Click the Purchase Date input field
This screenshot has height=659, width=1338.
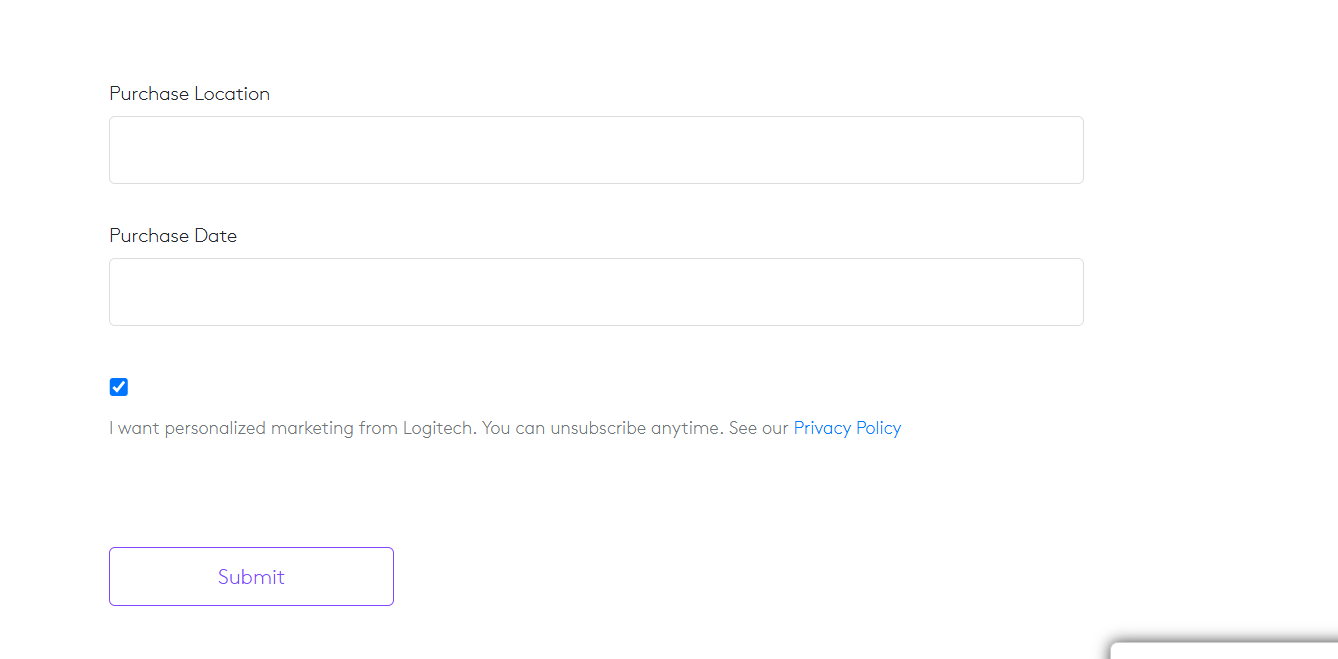coord(596,292)
